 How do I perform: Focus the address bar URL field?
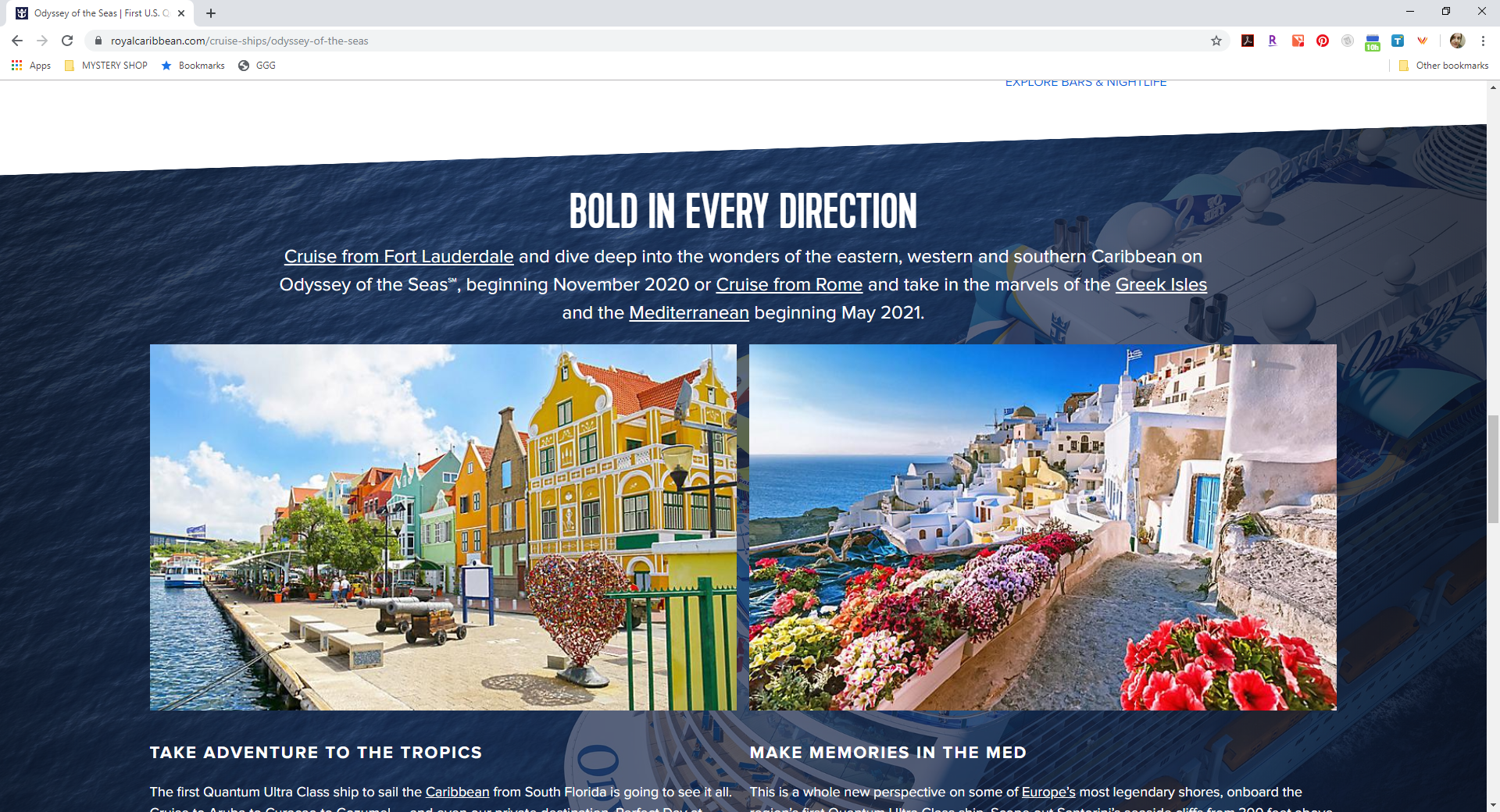(x=656, y=41)
